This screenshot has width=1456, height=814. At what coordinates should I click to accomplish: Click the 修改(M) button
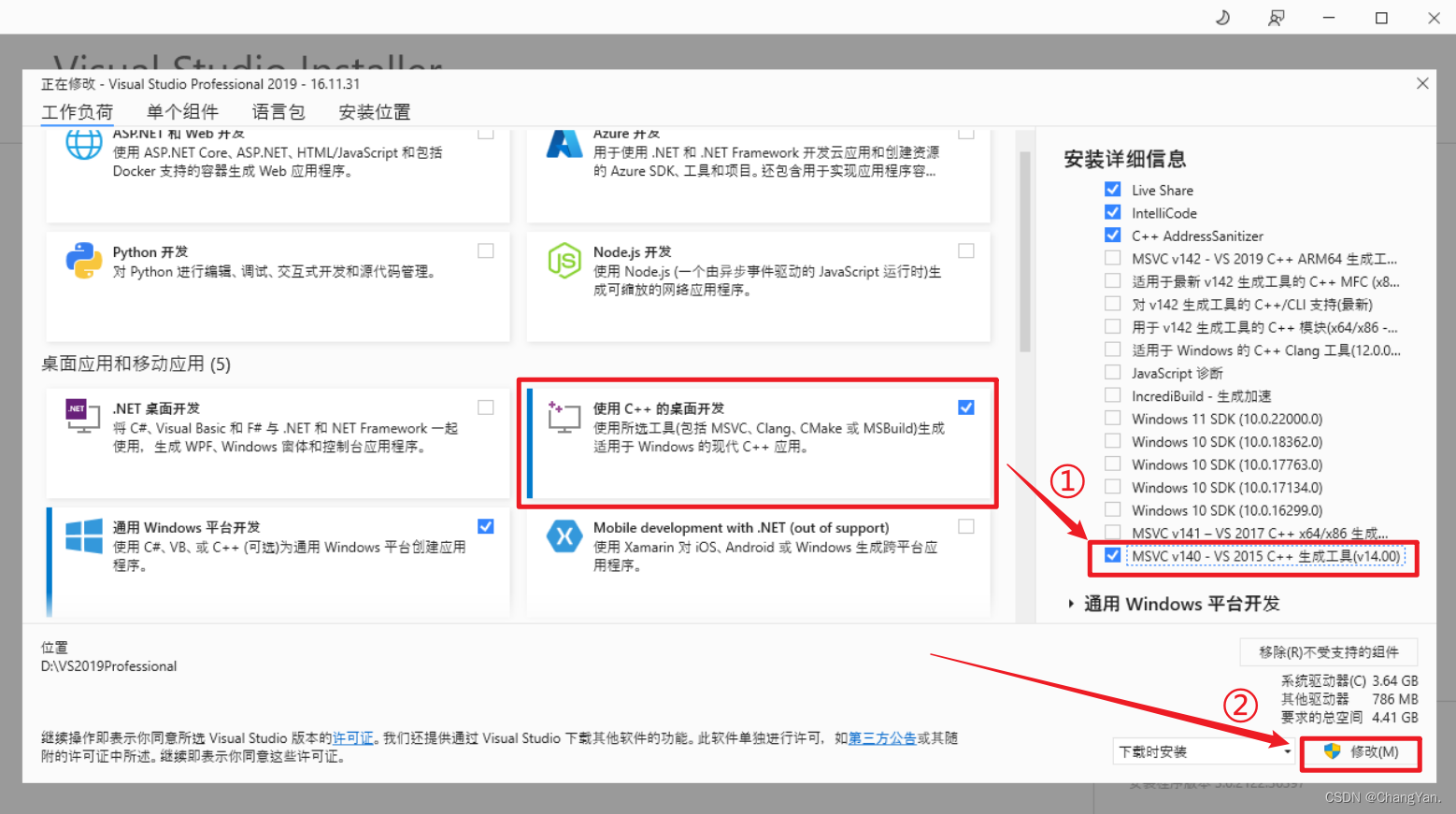coord(1361,752)
